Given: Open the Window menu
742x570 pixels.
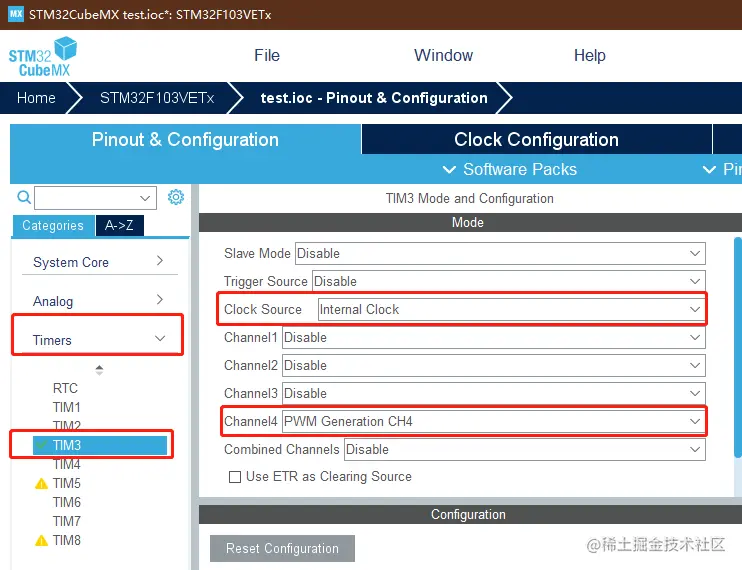Looking at the screenshot, I should point(443,55).
